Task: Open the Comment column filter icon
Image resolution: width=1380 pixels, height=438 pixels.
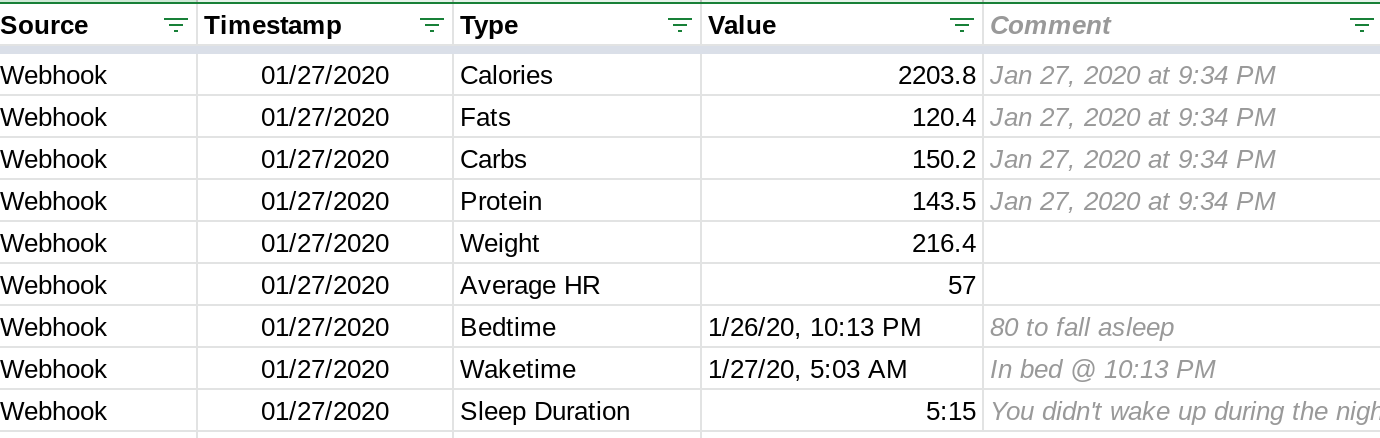Action: tap(1362, 26)
